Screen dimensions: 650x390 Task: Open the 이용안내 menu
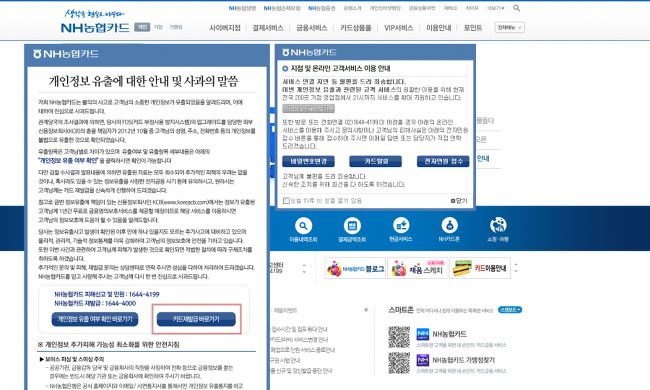coord(439,28)
